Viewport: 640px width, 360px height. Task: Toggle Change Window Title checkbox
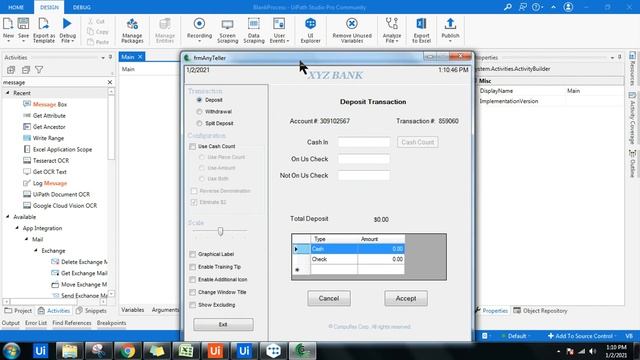click(x=193, y=292)
